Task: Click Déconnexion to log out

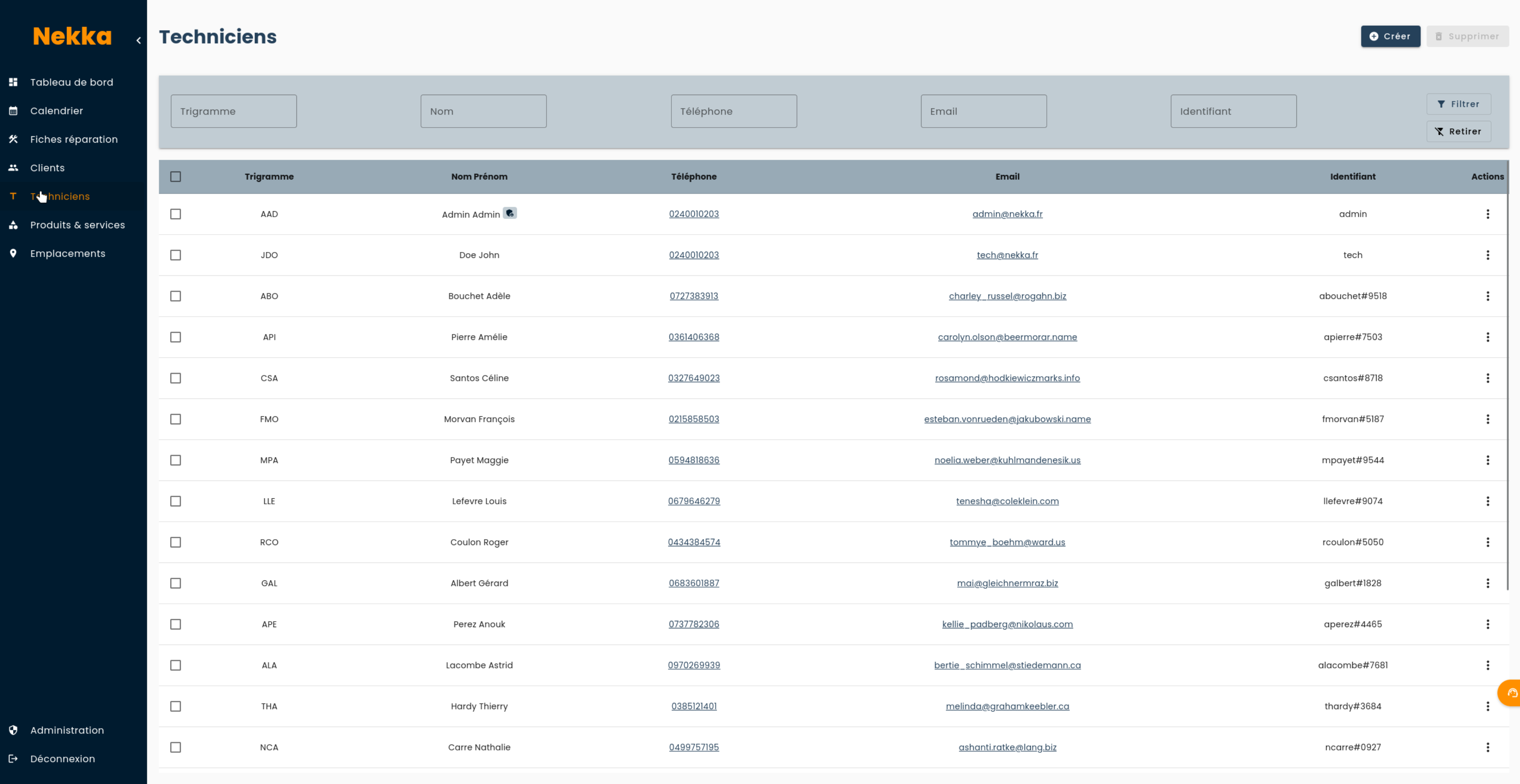Action: coord(63,759)
